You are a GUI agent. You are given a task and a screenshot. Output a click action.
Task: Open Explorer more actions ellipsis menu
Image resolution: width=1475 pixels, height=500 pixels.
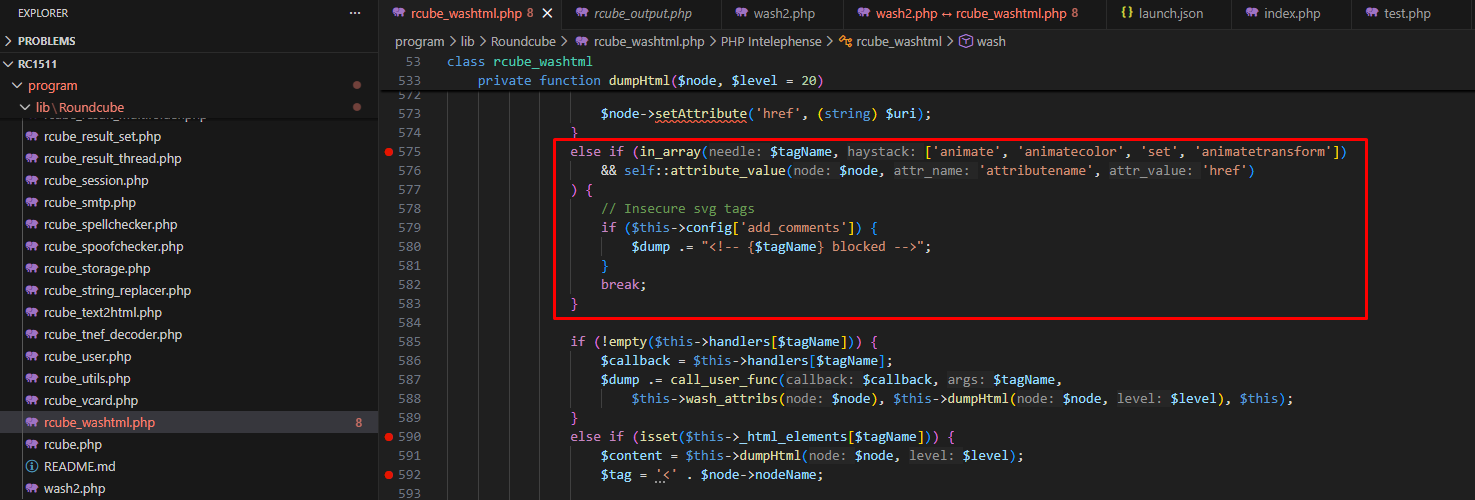pyautogui.click(x=355, y=13)
